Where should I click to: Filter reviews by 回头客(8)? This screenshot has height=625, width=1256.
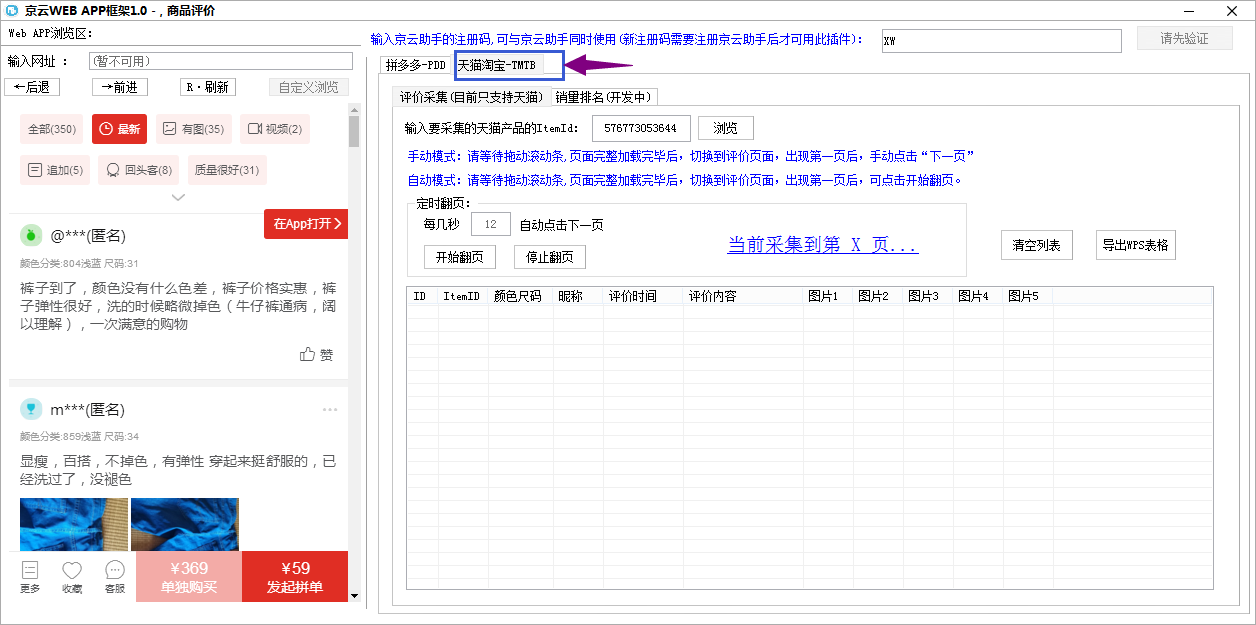[x=139, y=170]
